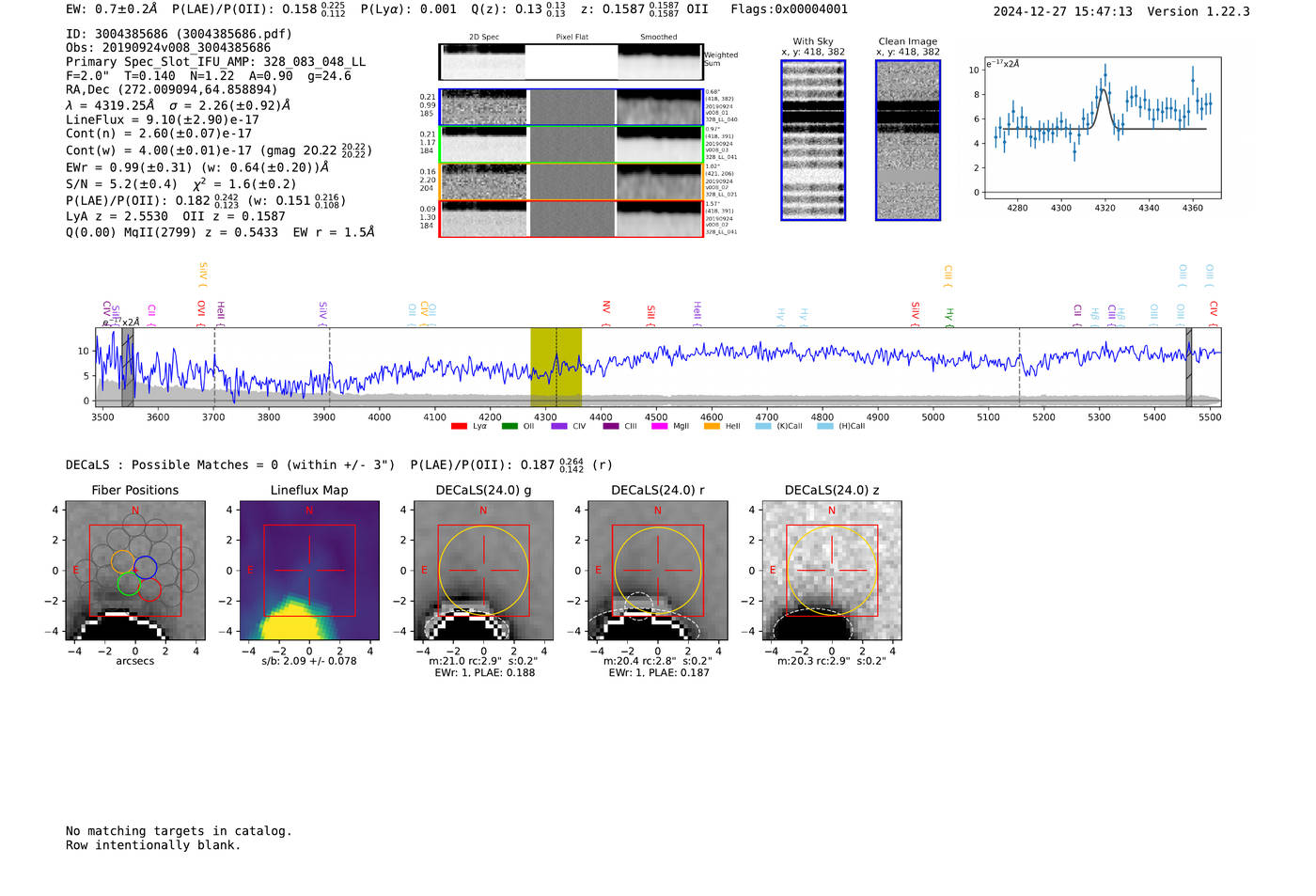Viewport: 1316px width, 896px height.
Task: Click the blue fiber circle in Fiber Positions
Action: [145, 567]
